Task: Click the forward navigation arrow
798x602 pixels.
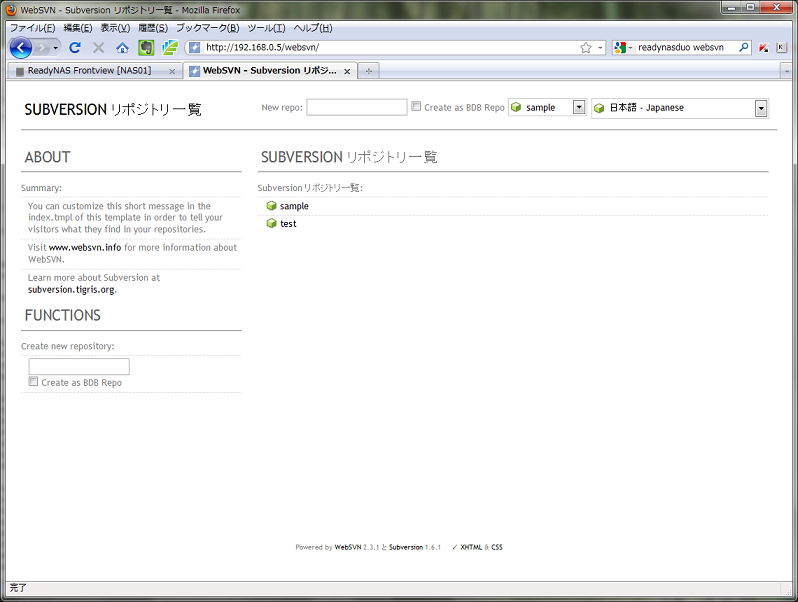Action: (42, 48)
